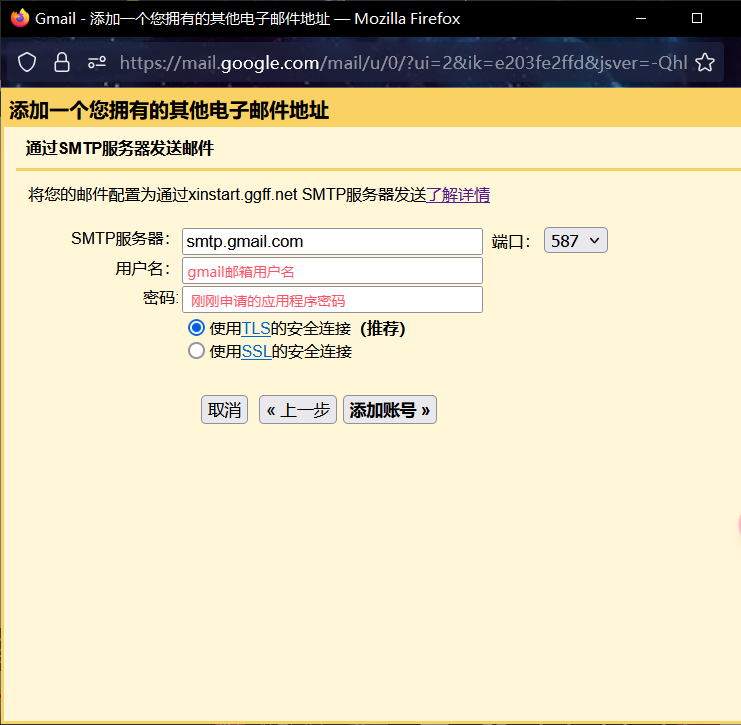Click the tracking protection shield icon
741x725 pixels.
tap(27, 62)
